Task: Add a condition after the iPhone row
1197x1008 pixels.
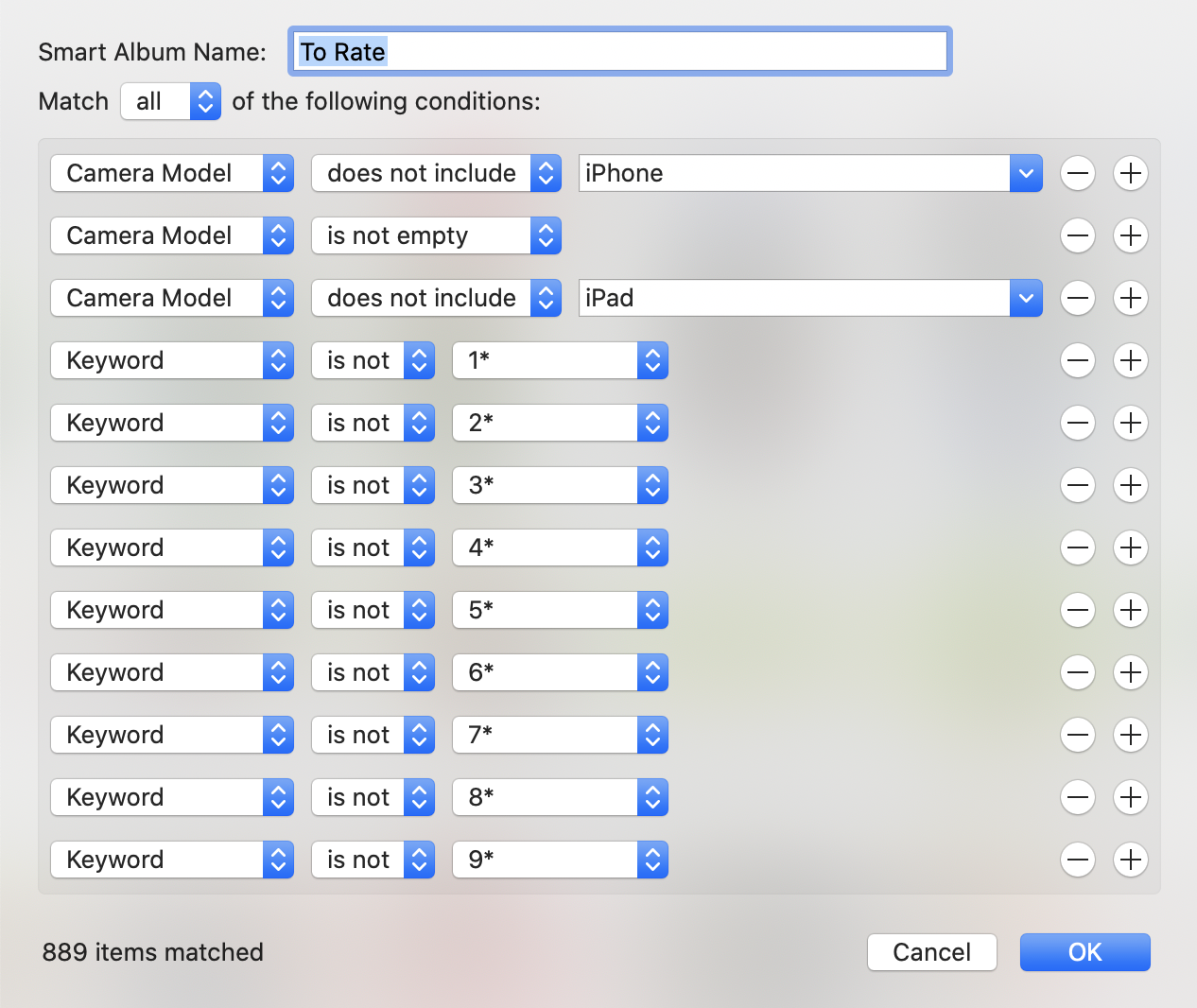Action: (x=1131, y=173)
